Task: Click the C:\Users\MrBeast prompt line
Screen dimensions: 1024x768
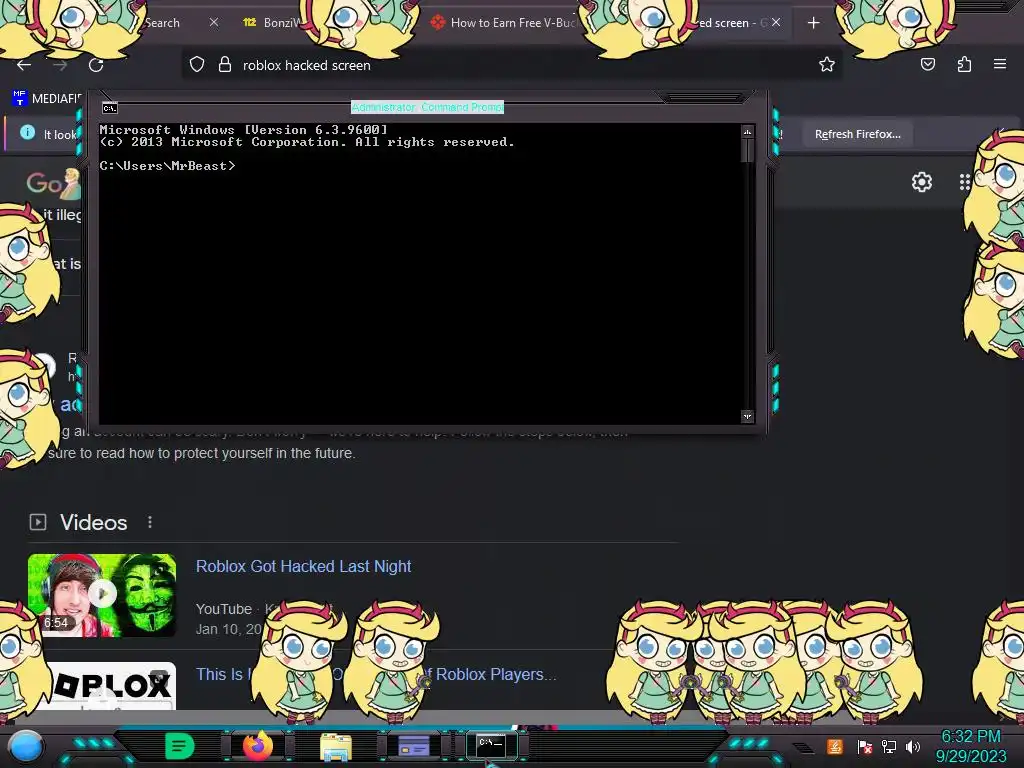Action: [168, 166]
